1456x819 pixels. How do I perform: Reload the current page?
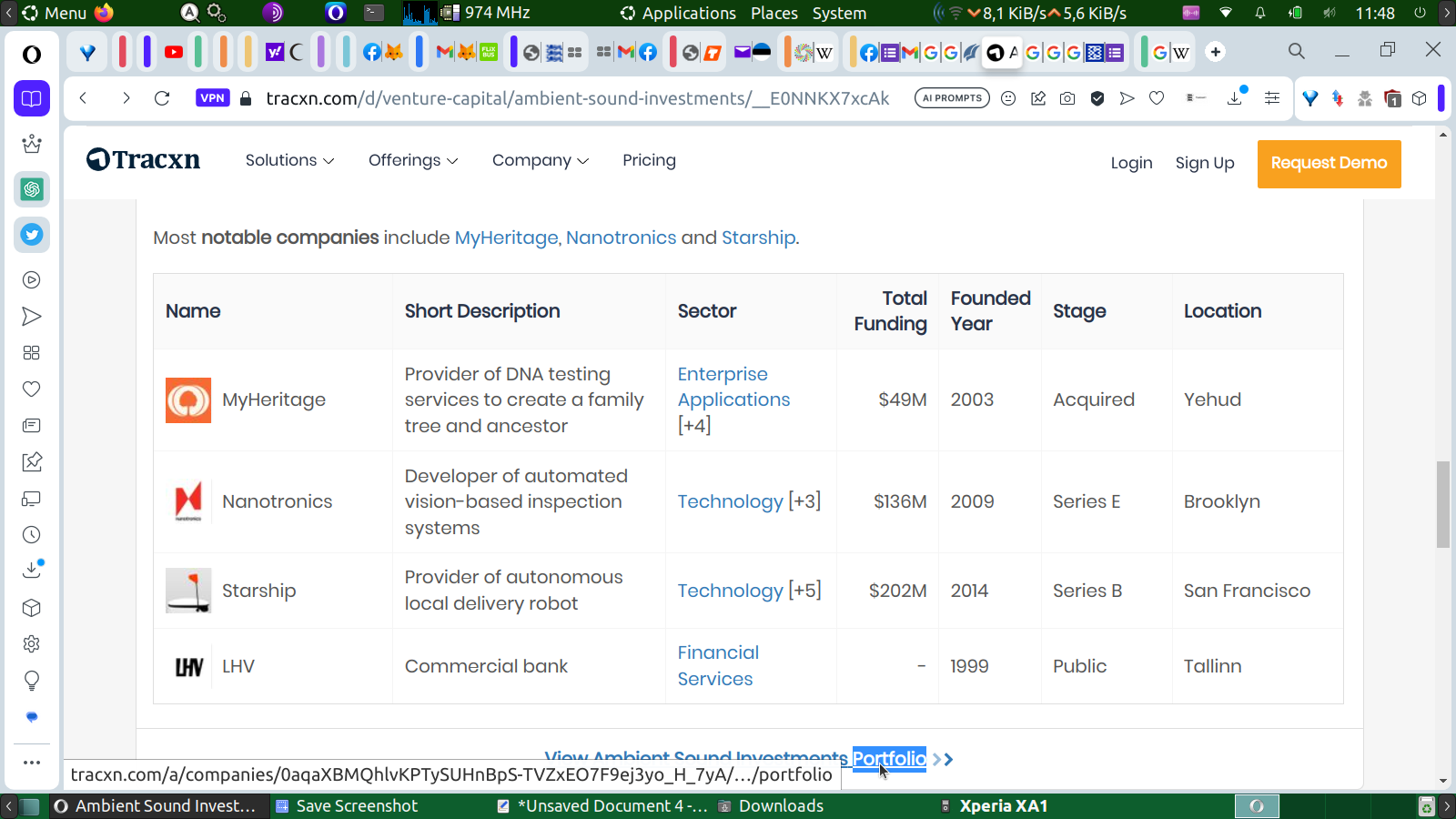(x=162, y=98)
